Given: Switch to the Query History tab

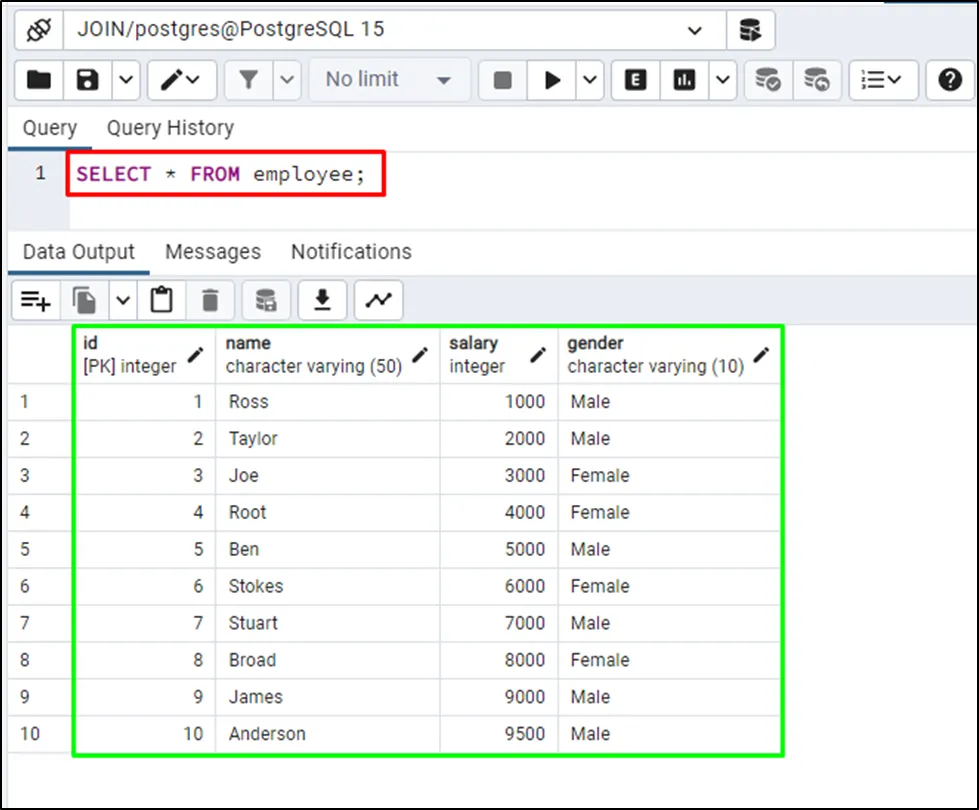Looking at the screenshot, I should 170,128.
